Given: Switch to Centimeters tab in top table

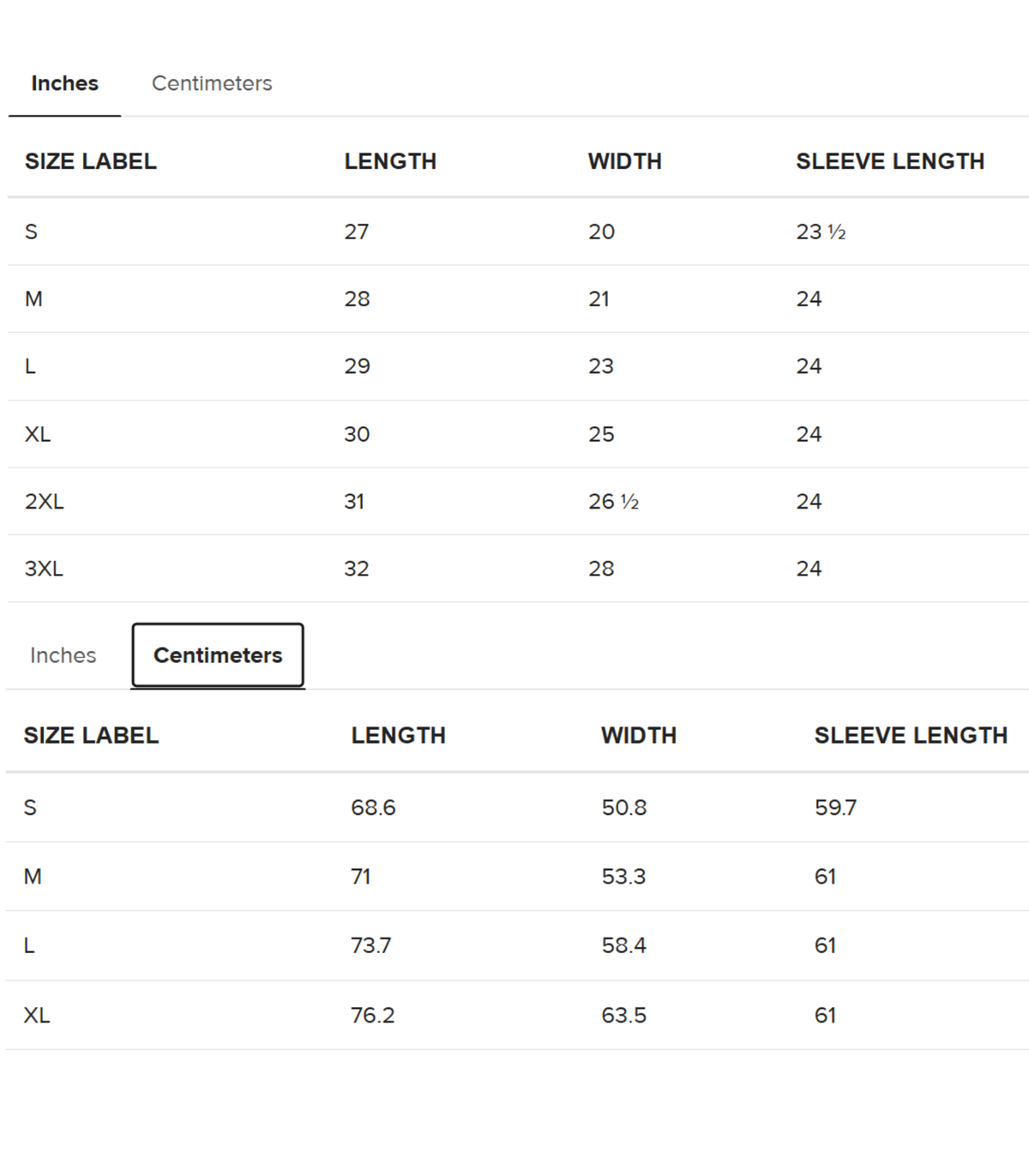Looking at the screenshot, I should [212, 84].
